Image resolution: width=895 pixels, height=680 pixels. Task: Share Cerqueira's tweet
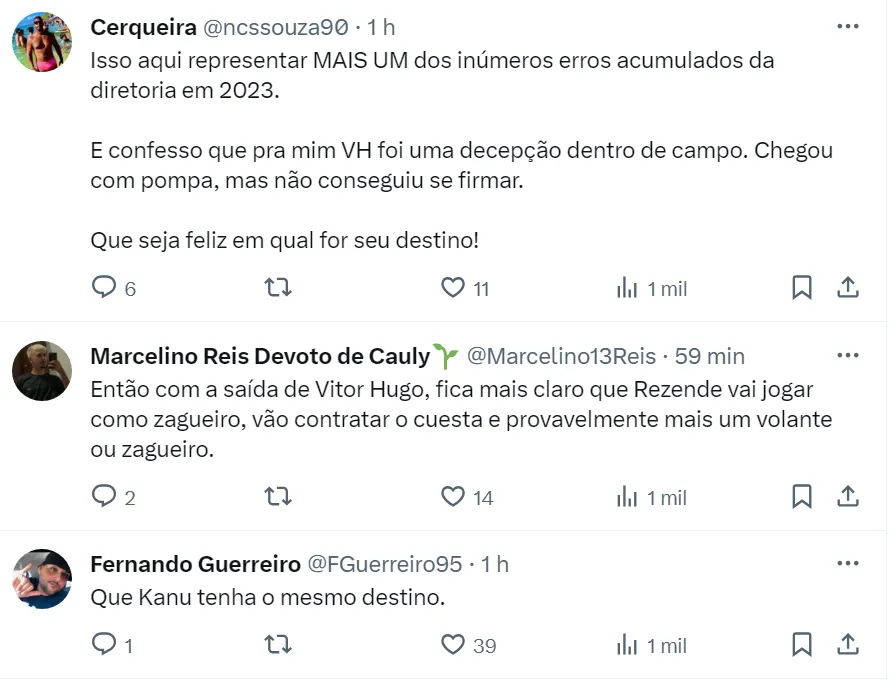pyautogui.click(x=848, y=288)
